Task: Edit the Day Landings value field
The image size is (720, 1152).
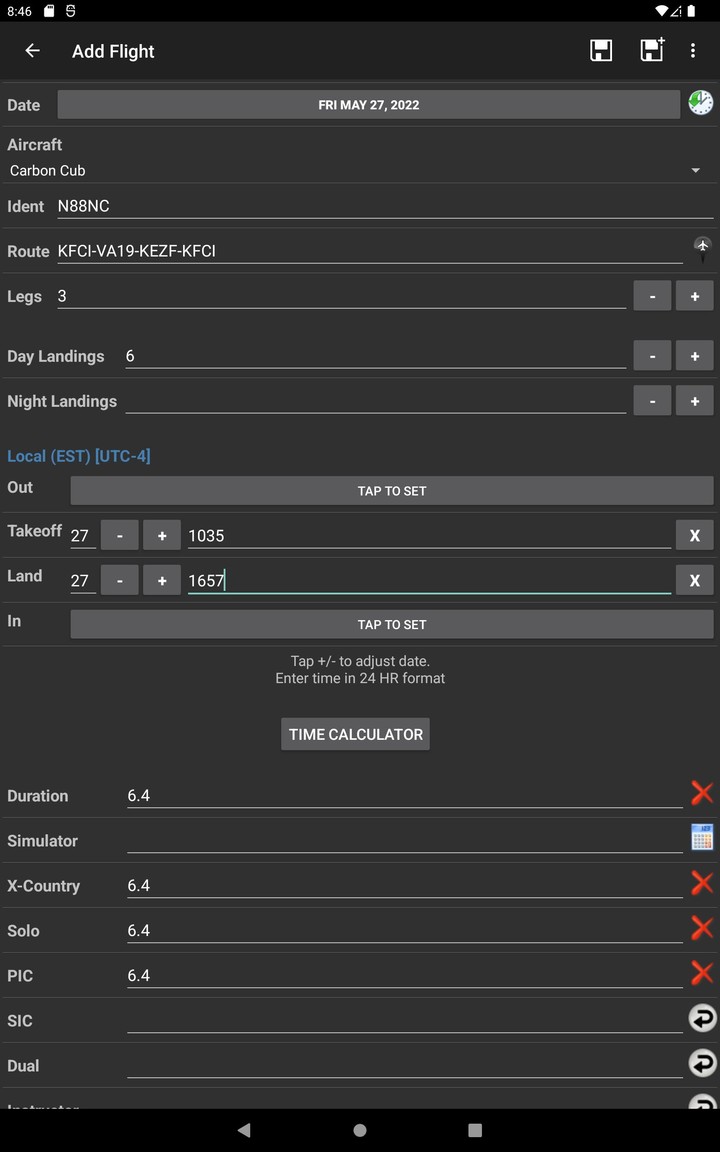Action: 375,356
